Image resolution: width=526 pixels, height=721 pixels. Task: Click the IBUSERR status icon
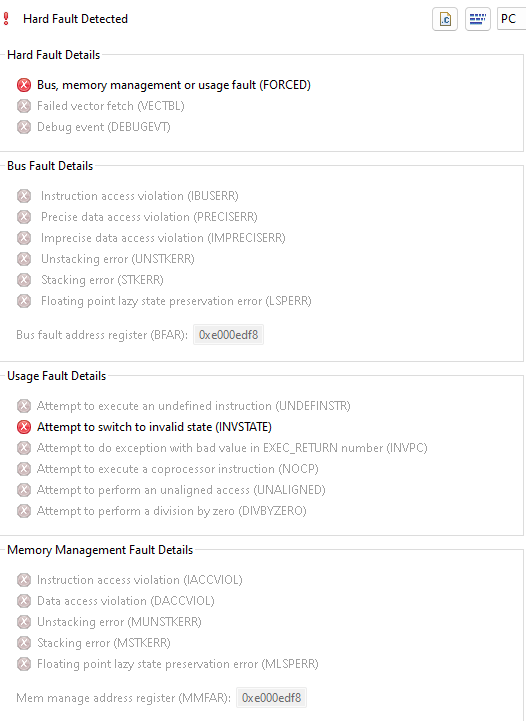pyautogui.click(x=24, y=196)
